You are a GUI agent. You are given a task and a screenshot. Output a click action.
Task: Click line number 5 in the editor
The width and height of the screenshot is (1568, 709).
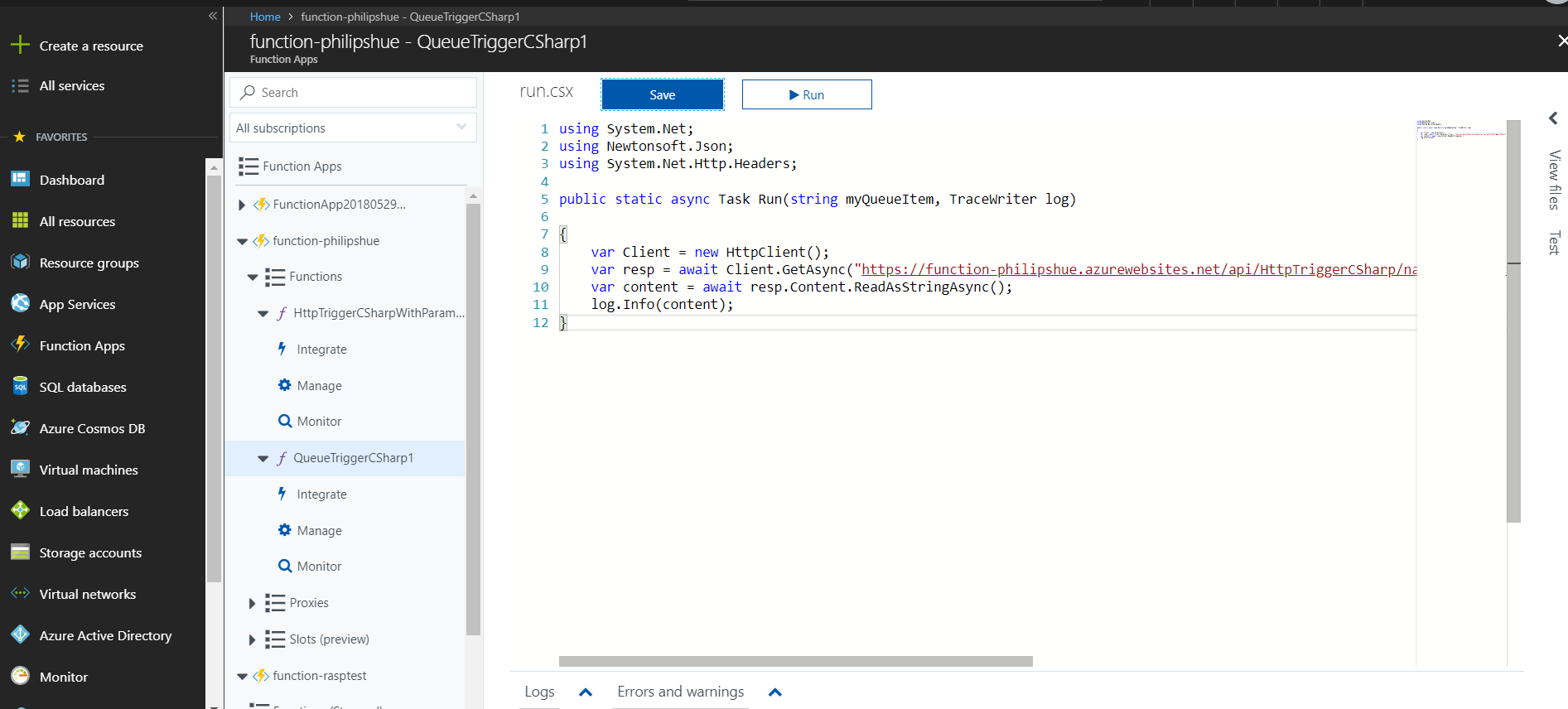544,199
